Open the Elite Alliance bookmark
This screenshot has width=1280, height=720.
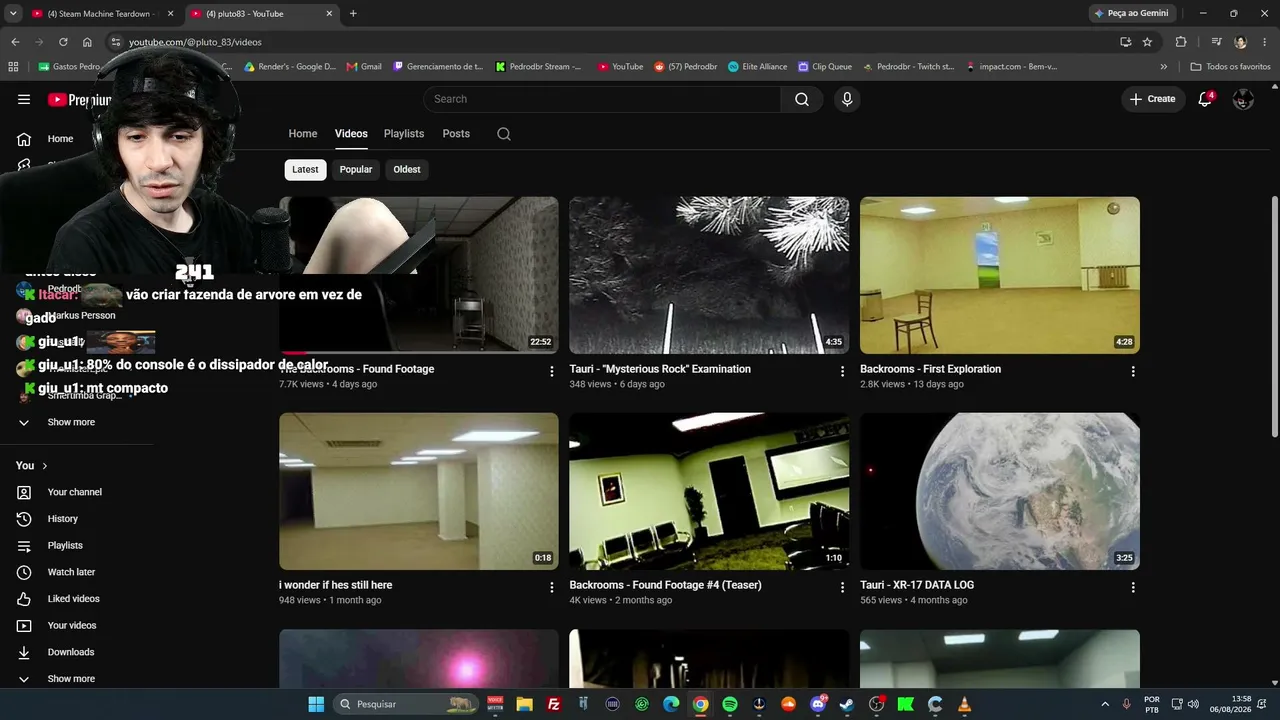(x=757, y=67)
